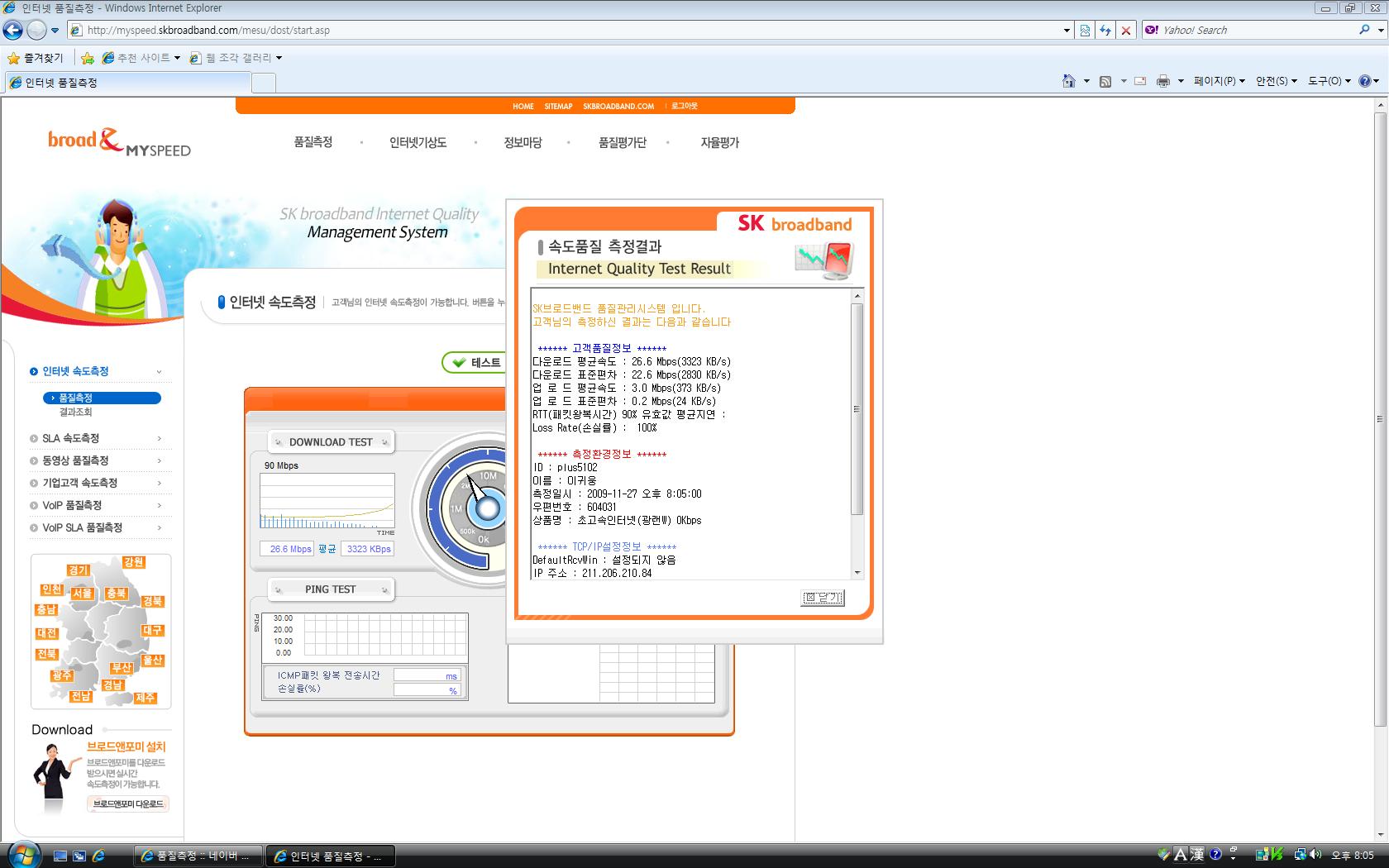1389x868 pixels.
Task: Click the red stop loading icon
Action: click(x=1125, y=30)
